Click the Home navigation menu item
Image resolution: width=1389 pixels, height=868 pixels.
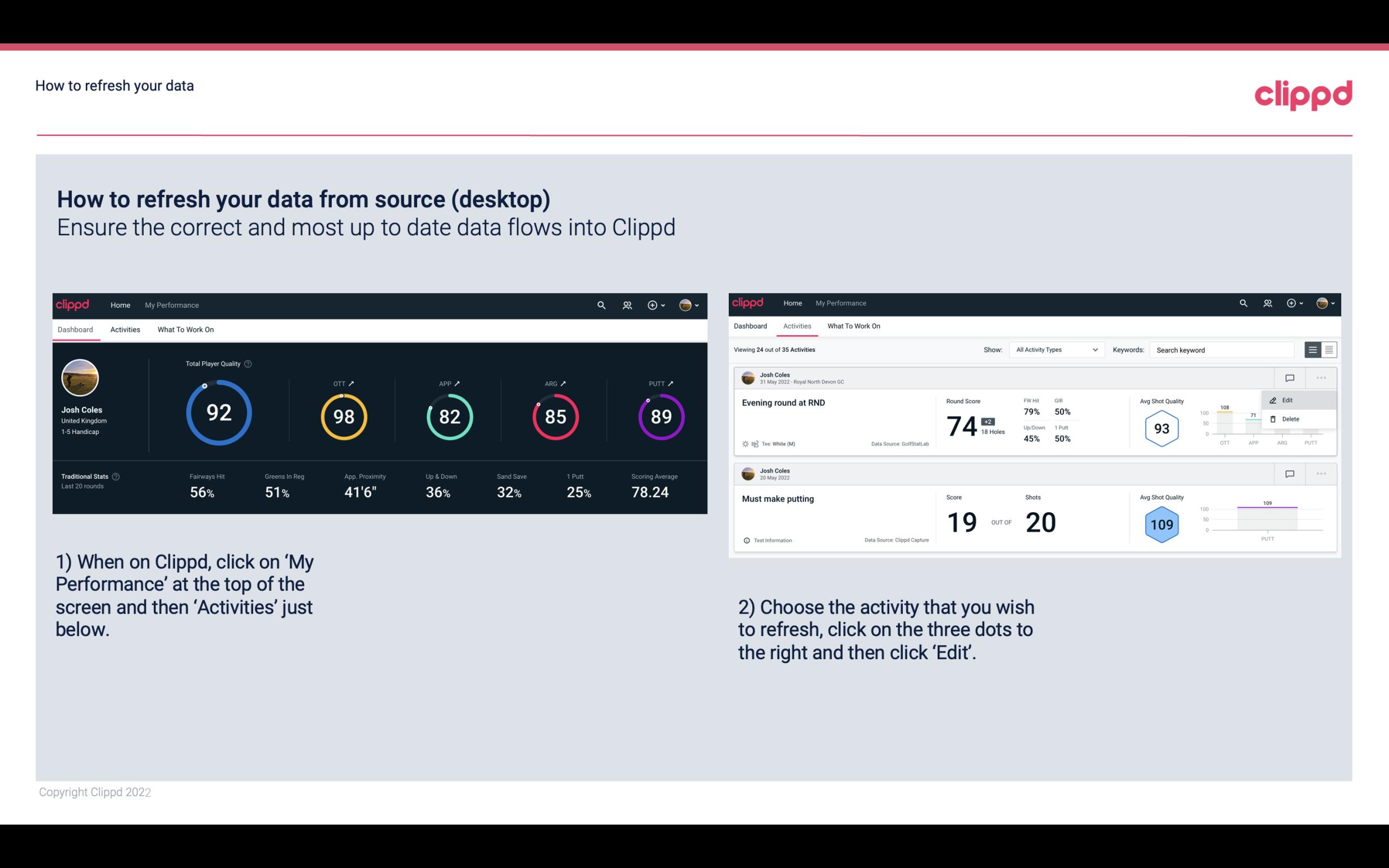pyautogui.click(x=119, y=304)
